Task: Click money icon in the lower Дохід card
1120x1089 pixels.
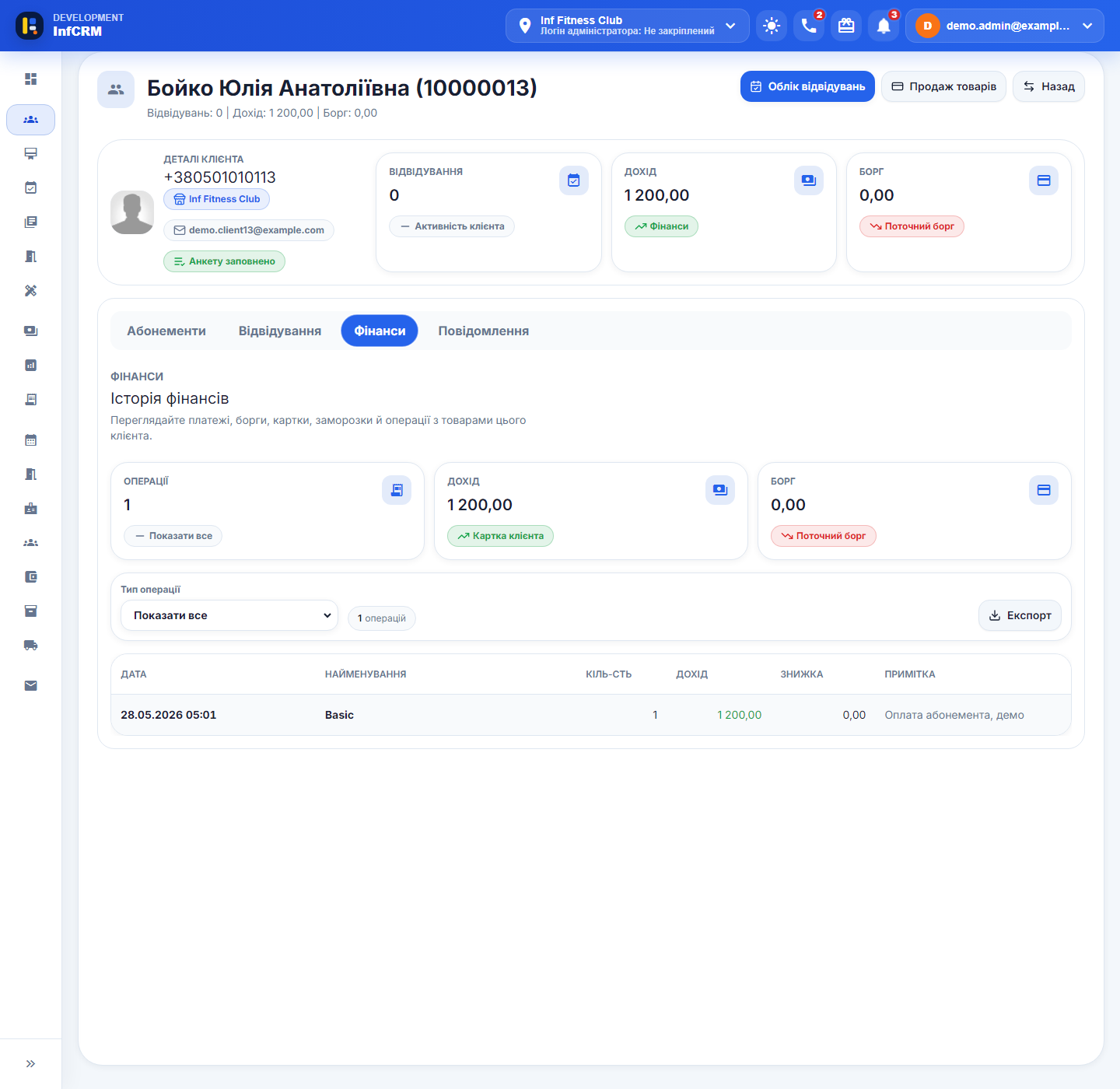Action: coord(720,490)
